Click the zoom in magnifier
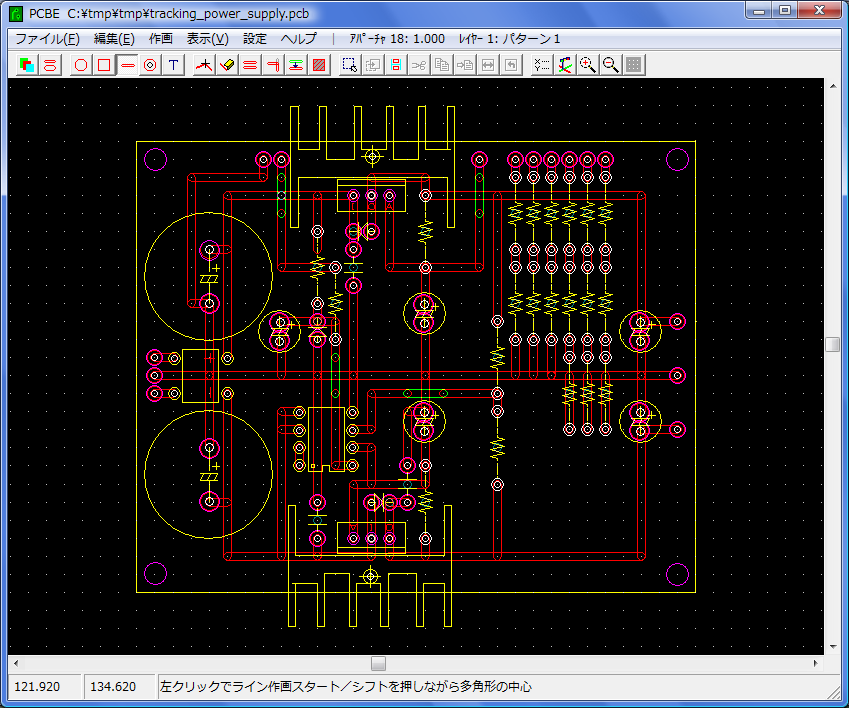This screenshot has height=708, width=849. (588, 65)
